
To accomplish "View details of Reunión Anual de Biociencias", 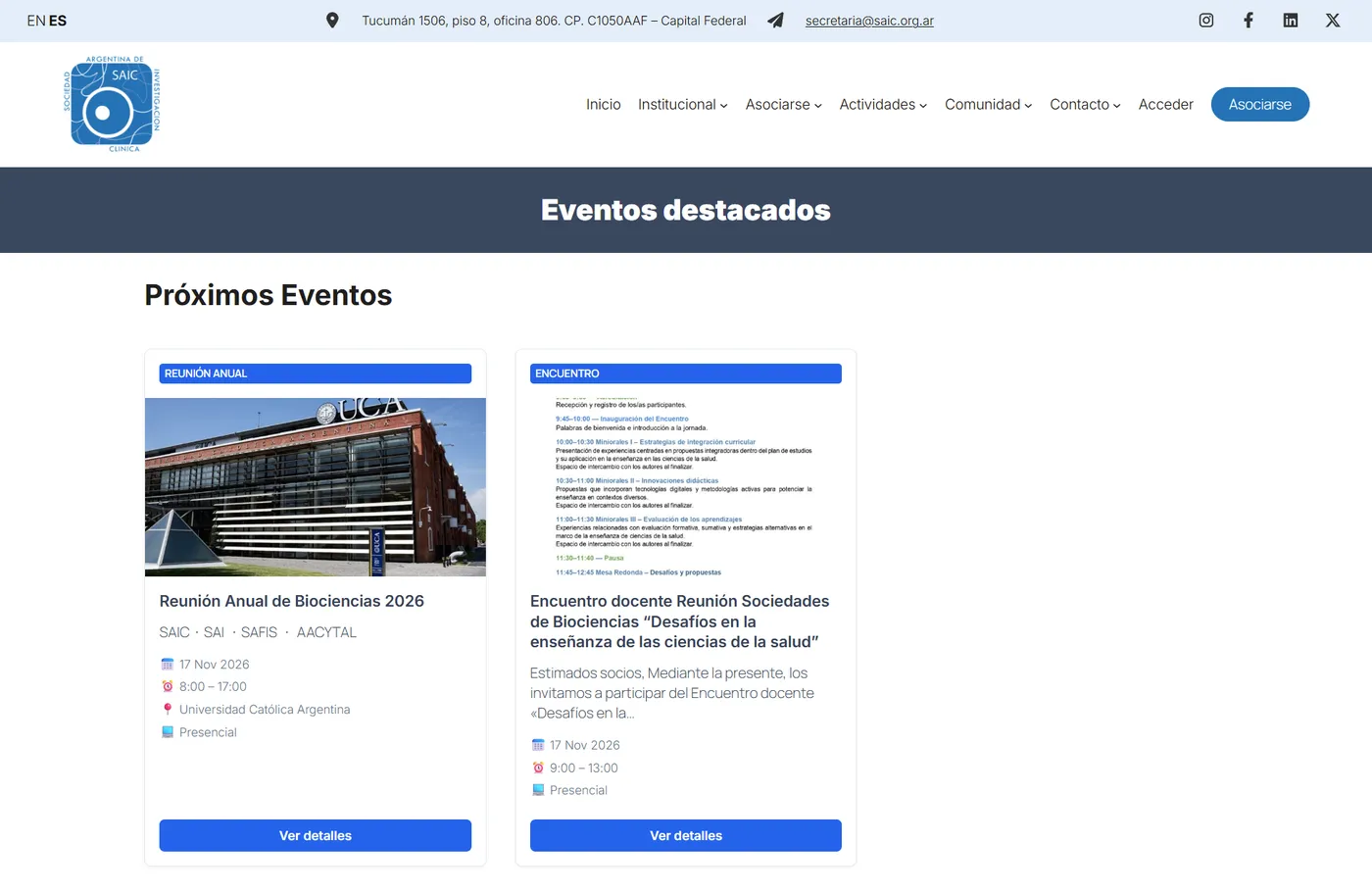I will point(316,835).
